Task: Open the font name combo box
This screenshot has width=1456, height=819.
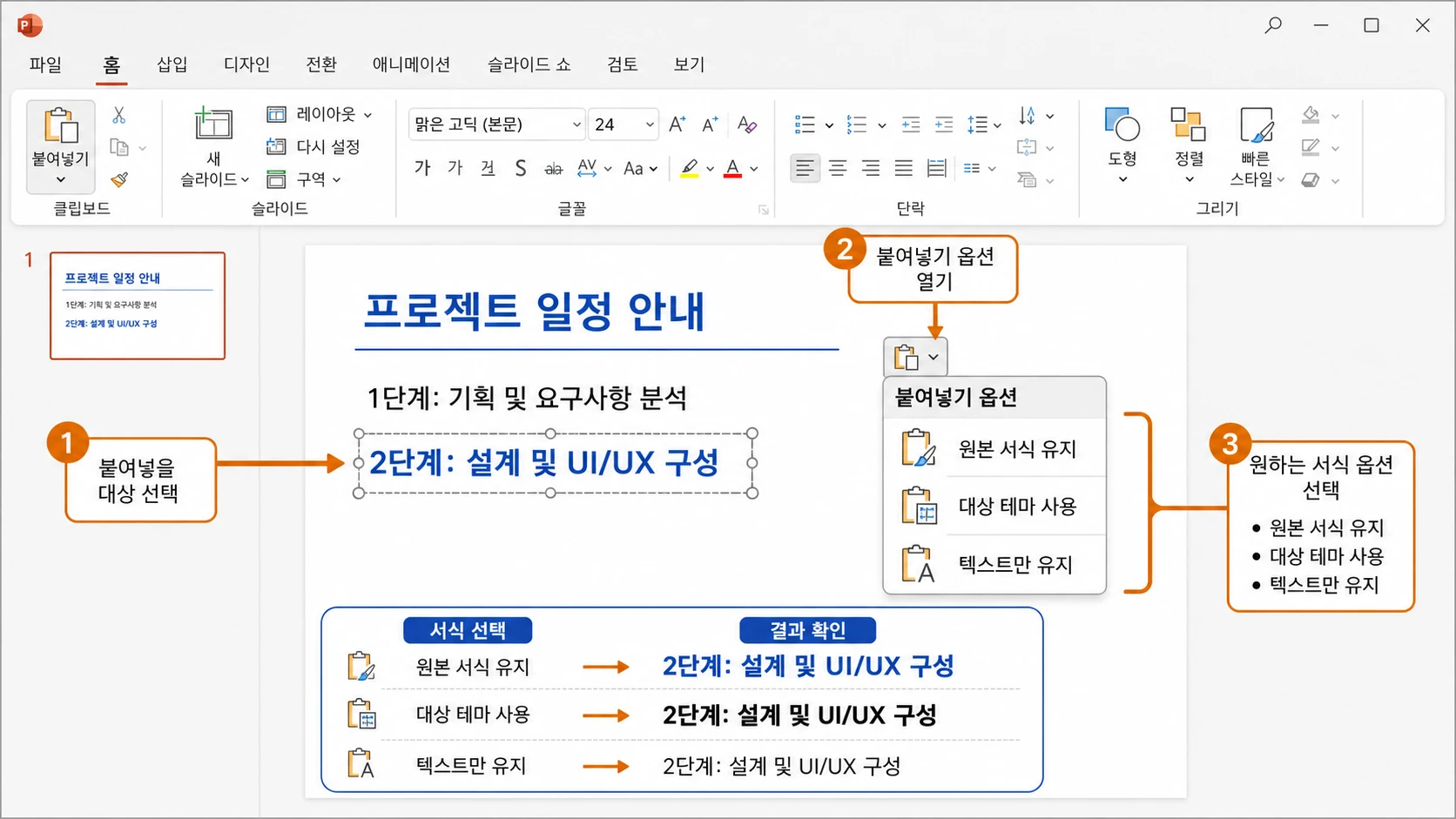Action: pos(496,124)
